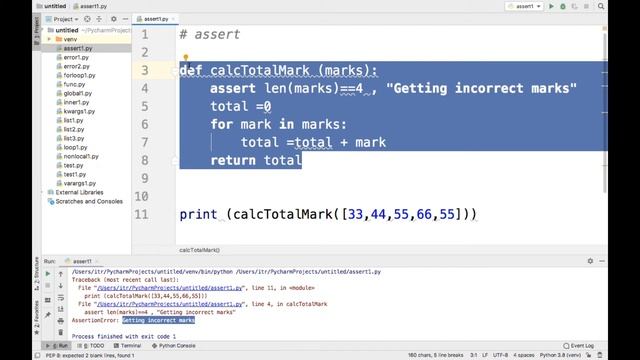Open list3.py from project tree
Viewport: 640px width, 360px height.
click(73, 138)
